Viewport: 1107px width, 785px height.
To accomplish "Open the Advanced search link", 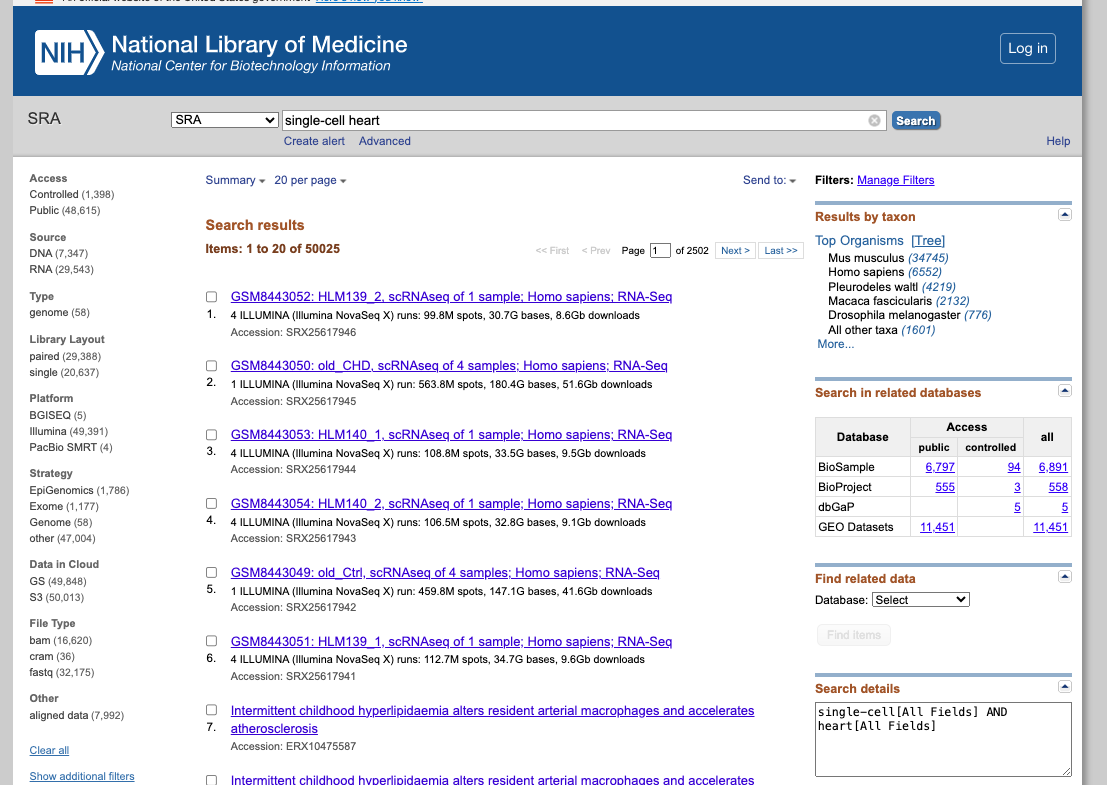I will click(x=385, y=141).
